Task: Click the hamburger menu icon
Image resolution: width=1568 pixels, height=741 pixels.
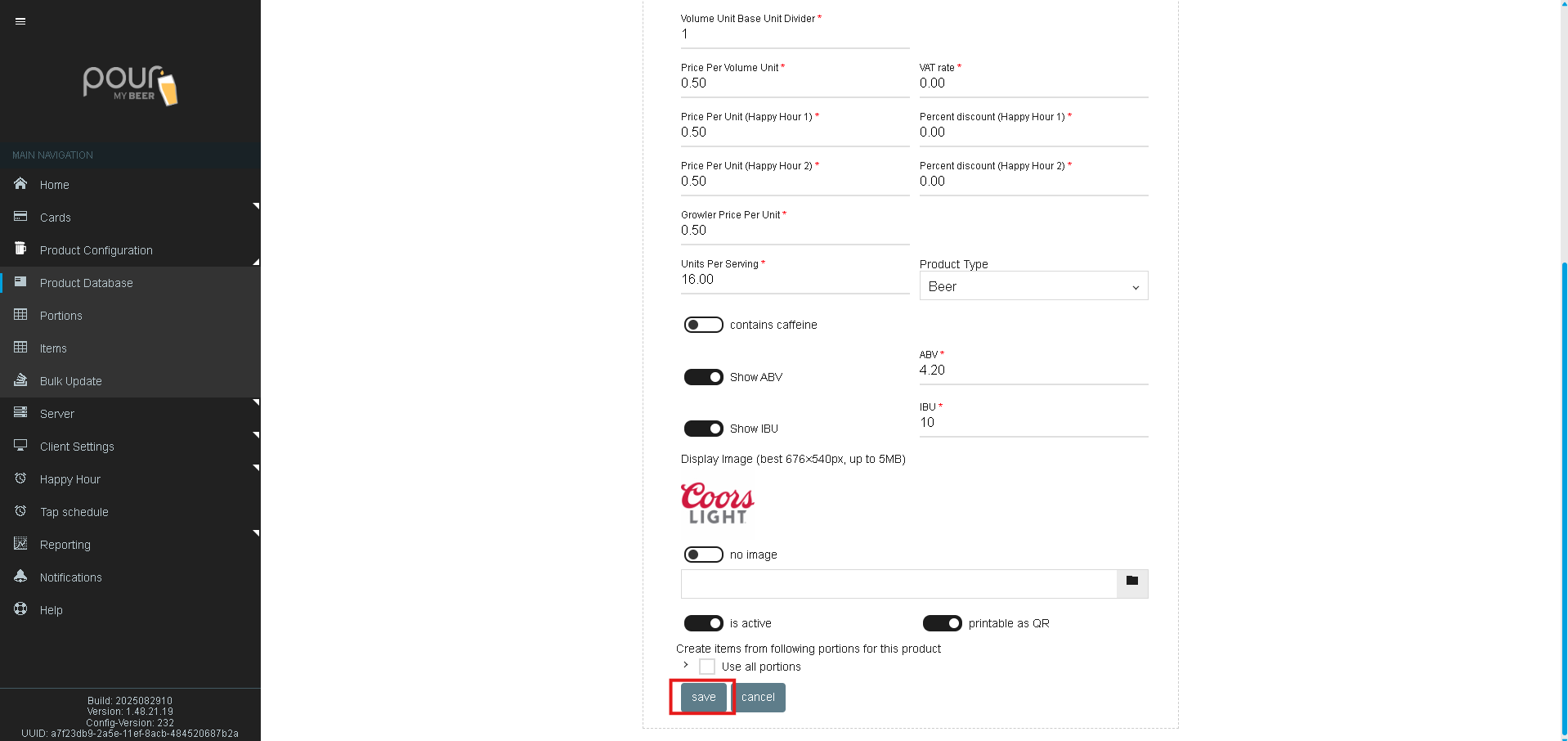Action: pyautogui.click(x=20, y=21)
